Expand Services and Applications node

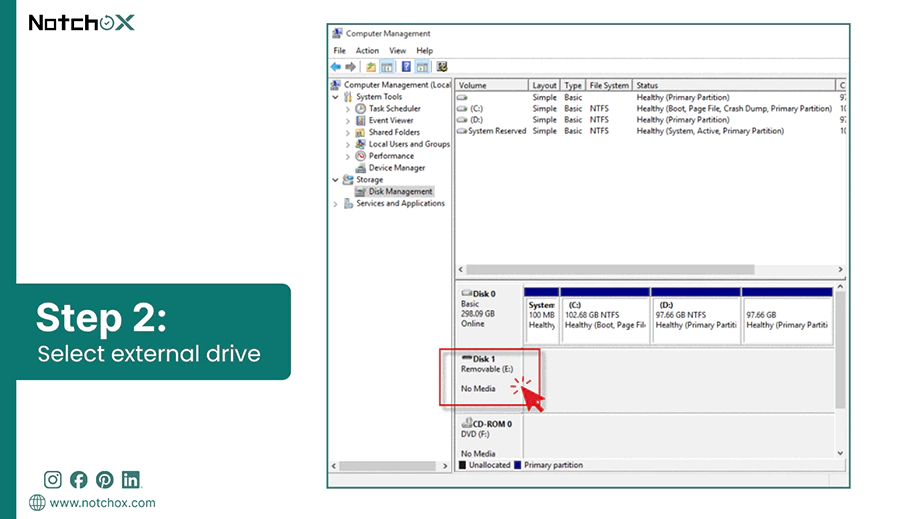tap(335, 204)
